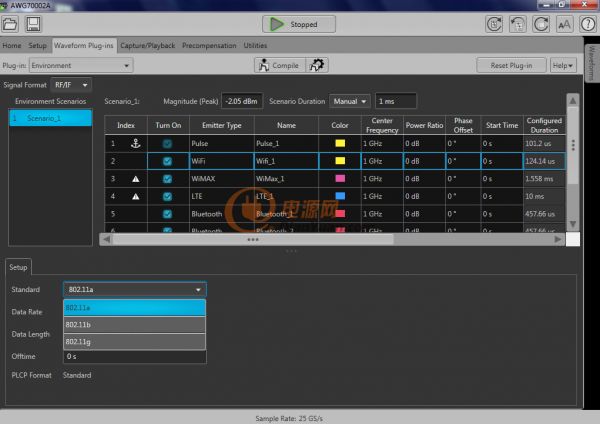Select 802.11b from the Standard list
The height and width of the screenshot is (424, 600).
pyautogui.click(x=135, y=325)
